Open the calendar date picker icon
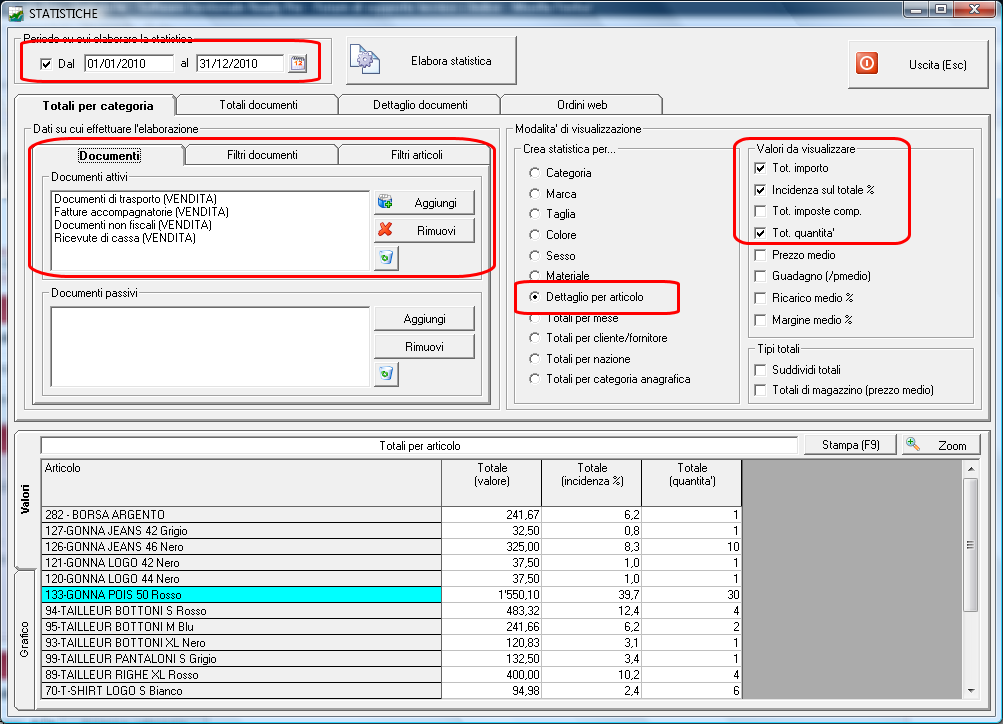Viewport: 1003px width, 724px height. click(x=298, y=64)
